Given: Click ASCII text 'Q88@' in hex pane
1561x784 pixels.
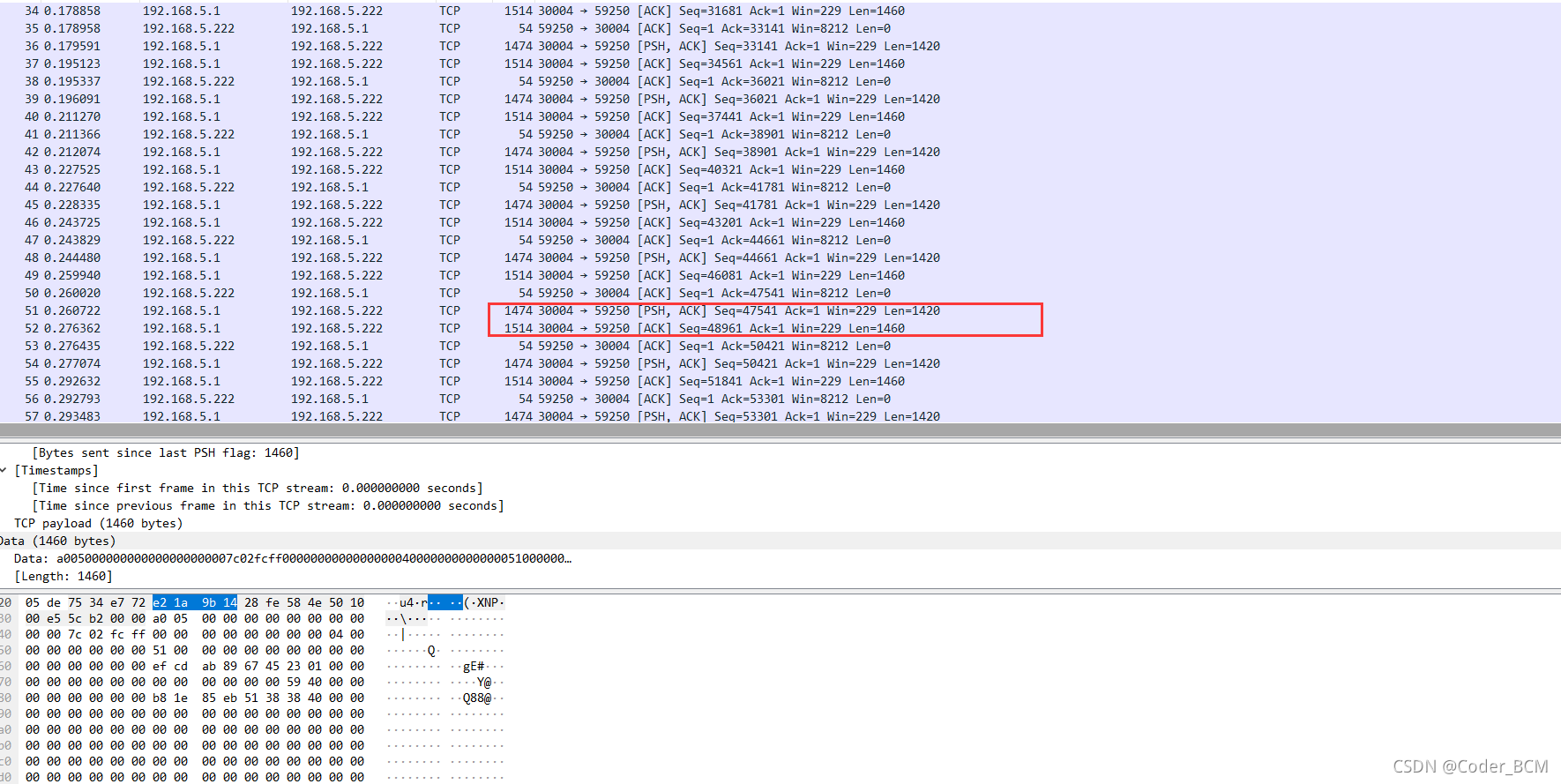Looking at the screenshot, I should coord(477,698).
